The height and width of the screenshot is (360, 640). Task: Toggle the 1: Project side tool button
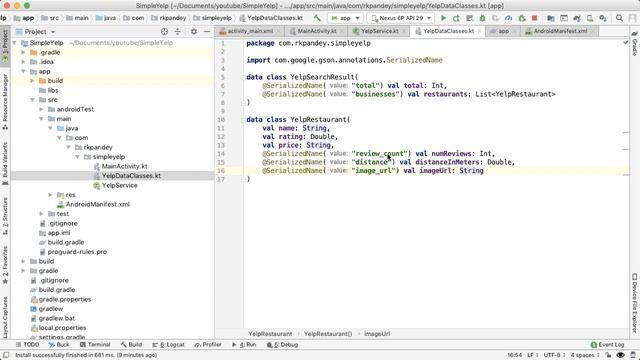(5, 45)
